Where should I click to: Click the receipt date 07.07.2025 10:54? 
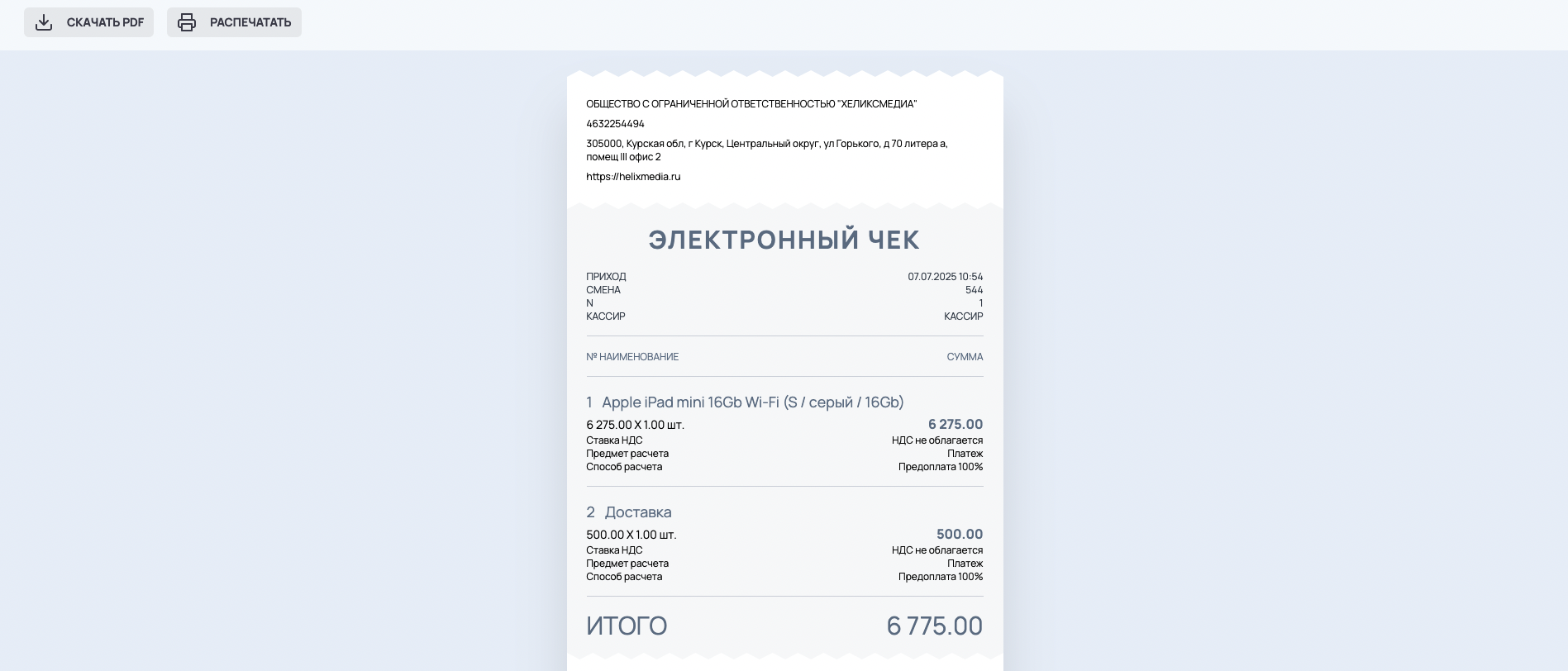(945, 277)
